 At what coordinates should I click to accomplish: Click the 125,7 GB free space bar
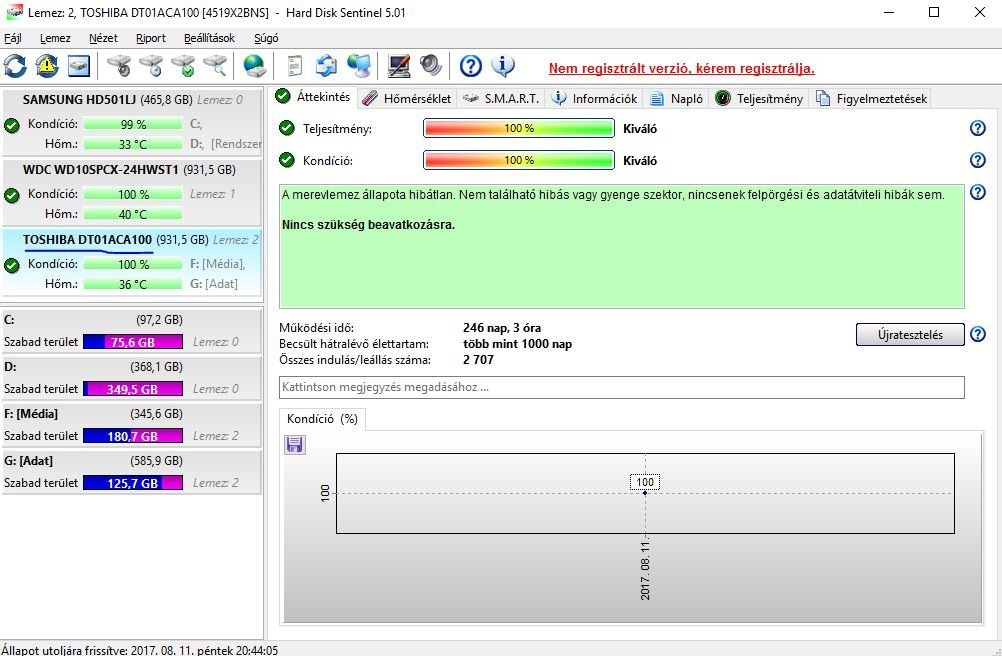pos(133,483)
